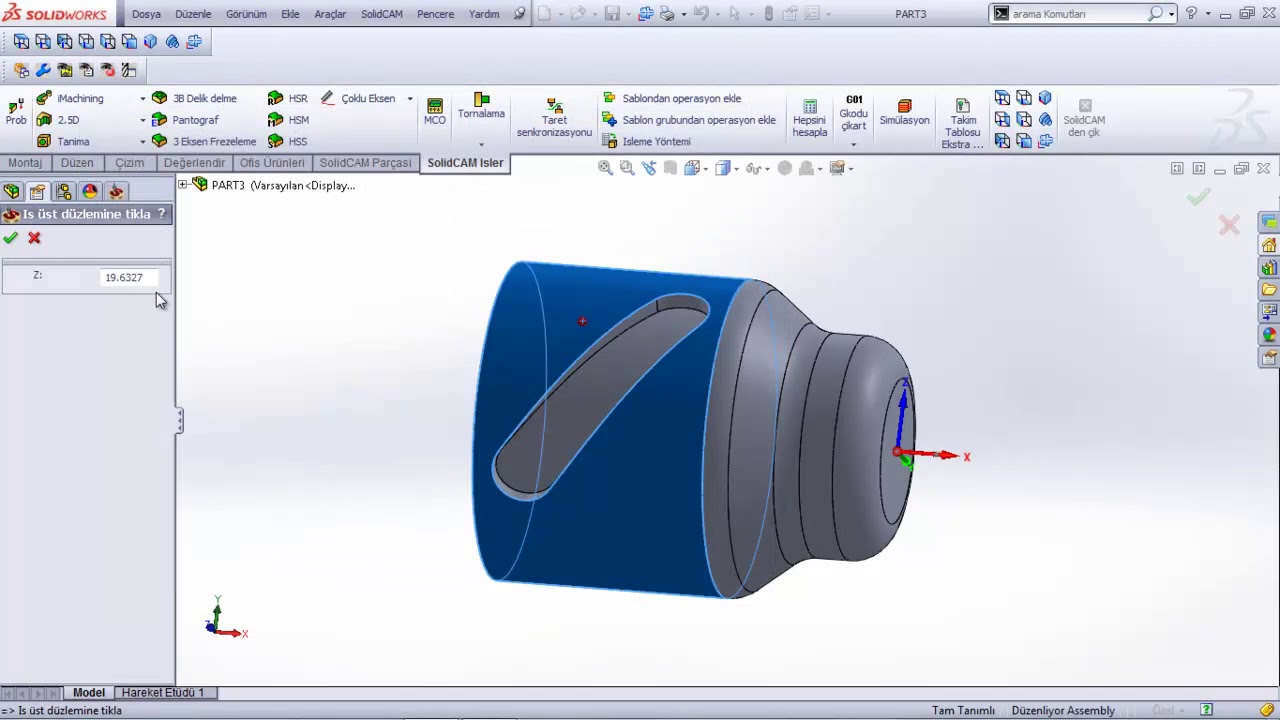
Task: Choose 3 Eksen Frezeleme operation
Action: (204, 141)
